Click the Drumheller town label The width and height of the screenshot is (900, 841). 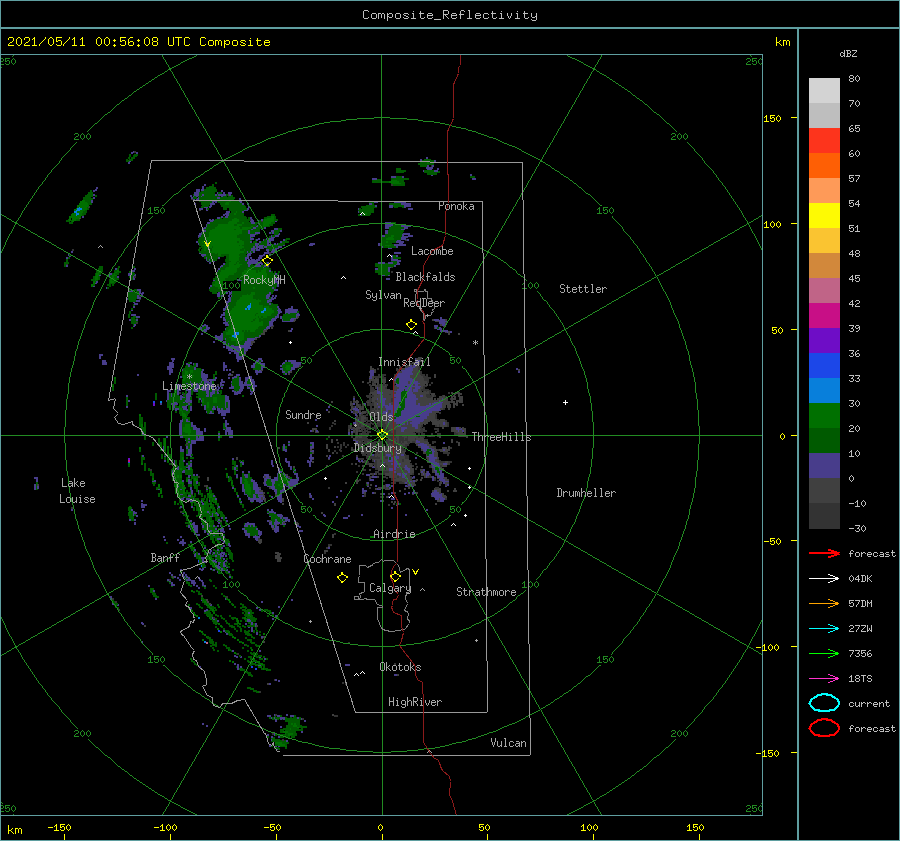click(586, 493)
